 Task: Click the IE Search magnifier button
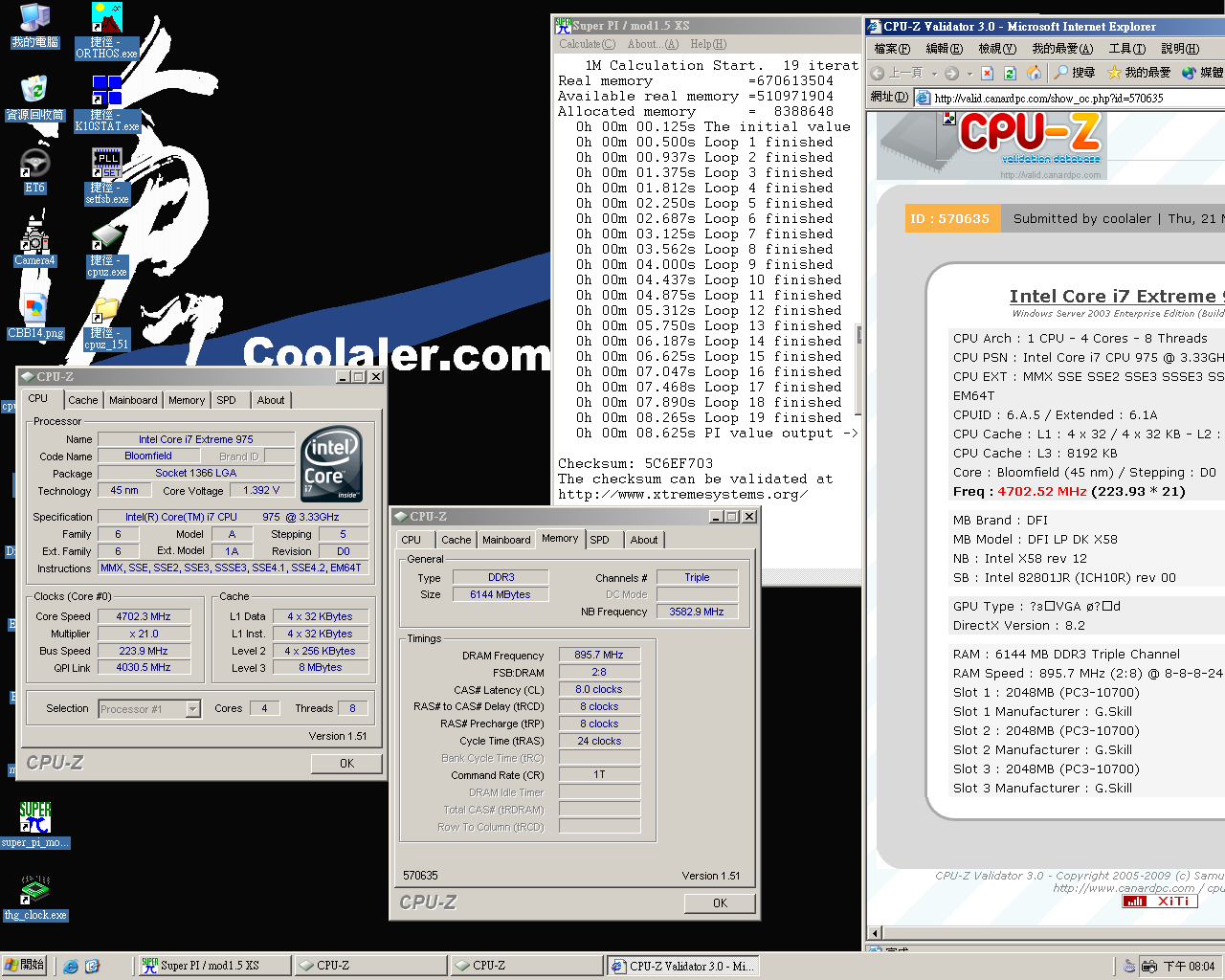pyautogui.click(x=1074, y=73)
